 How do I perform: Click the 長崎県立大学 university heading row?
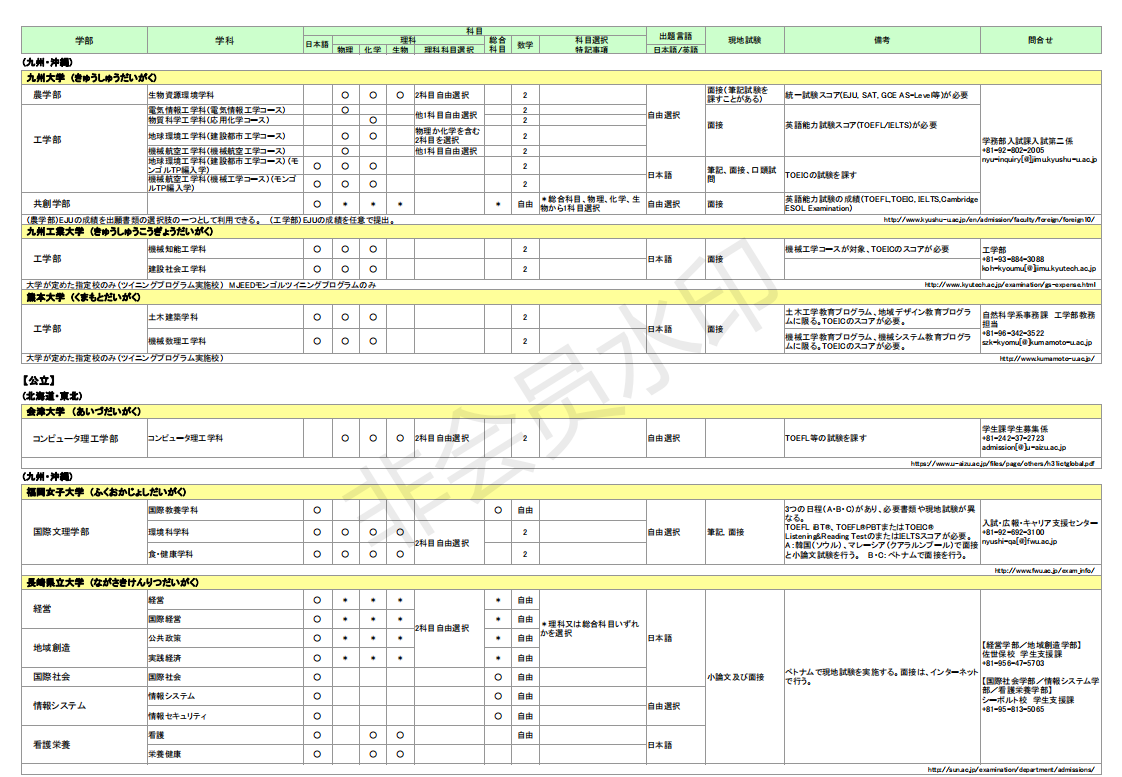561,582
